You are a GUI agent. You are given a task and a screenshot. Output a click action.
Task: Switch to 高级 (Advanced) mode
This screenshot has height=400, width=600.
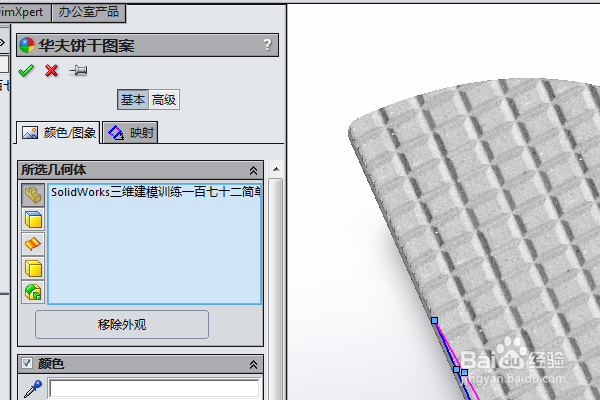click(164, 100)
